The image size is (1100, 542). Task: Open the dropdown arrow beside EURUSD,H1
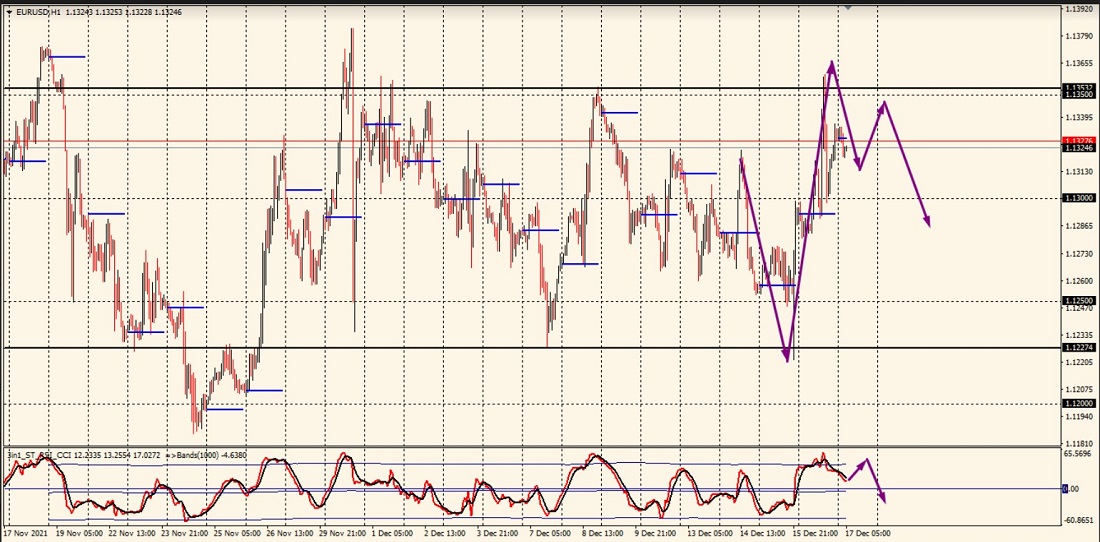click(x=9, y=12)
